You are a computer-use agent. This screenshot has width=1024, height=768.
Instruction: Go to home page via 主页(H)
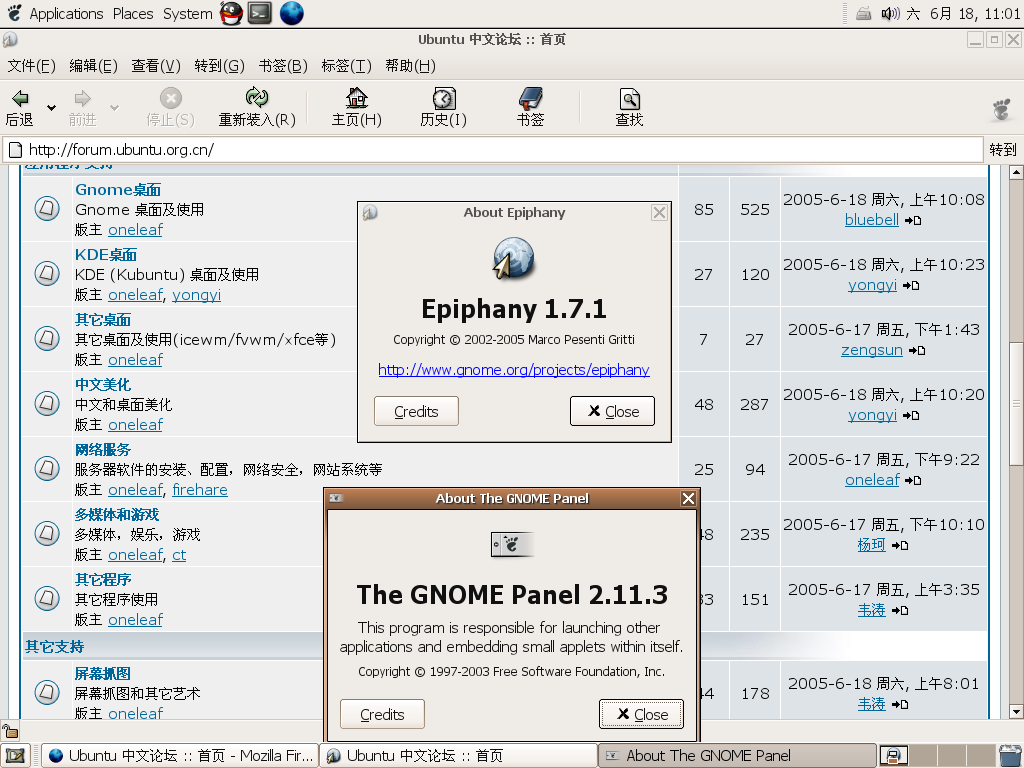(x=357, y=108)
